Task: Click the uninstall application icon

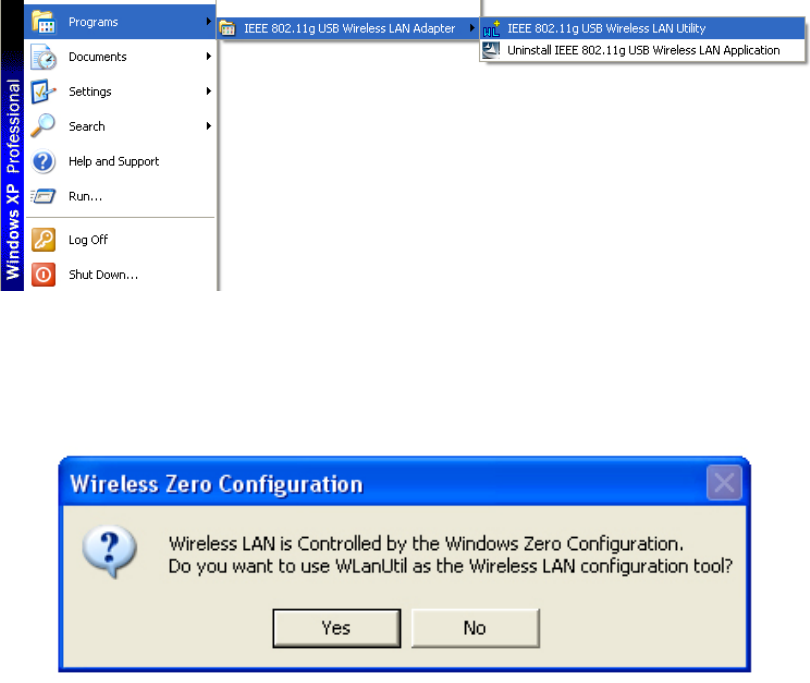Action: tap(491, 50)
